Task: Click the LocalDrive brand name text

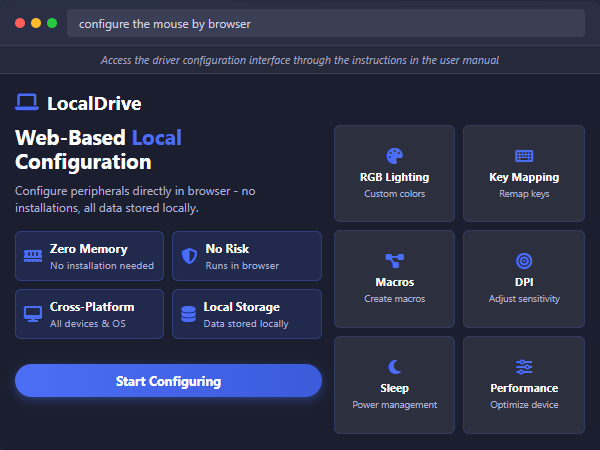Action: (x=94, y=103)
